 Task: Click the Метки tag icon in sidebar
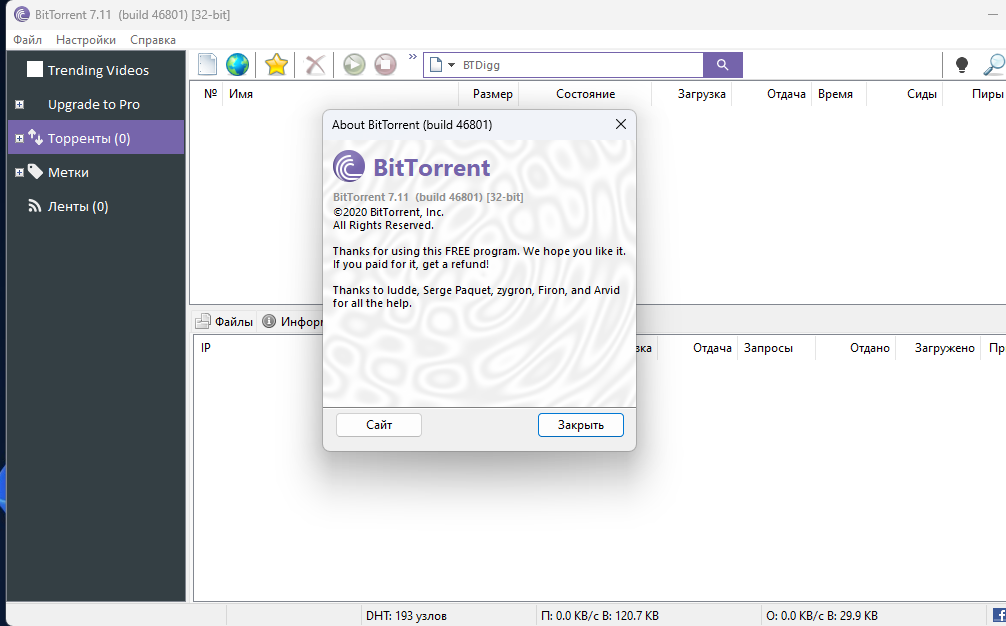tap(35, 171)
